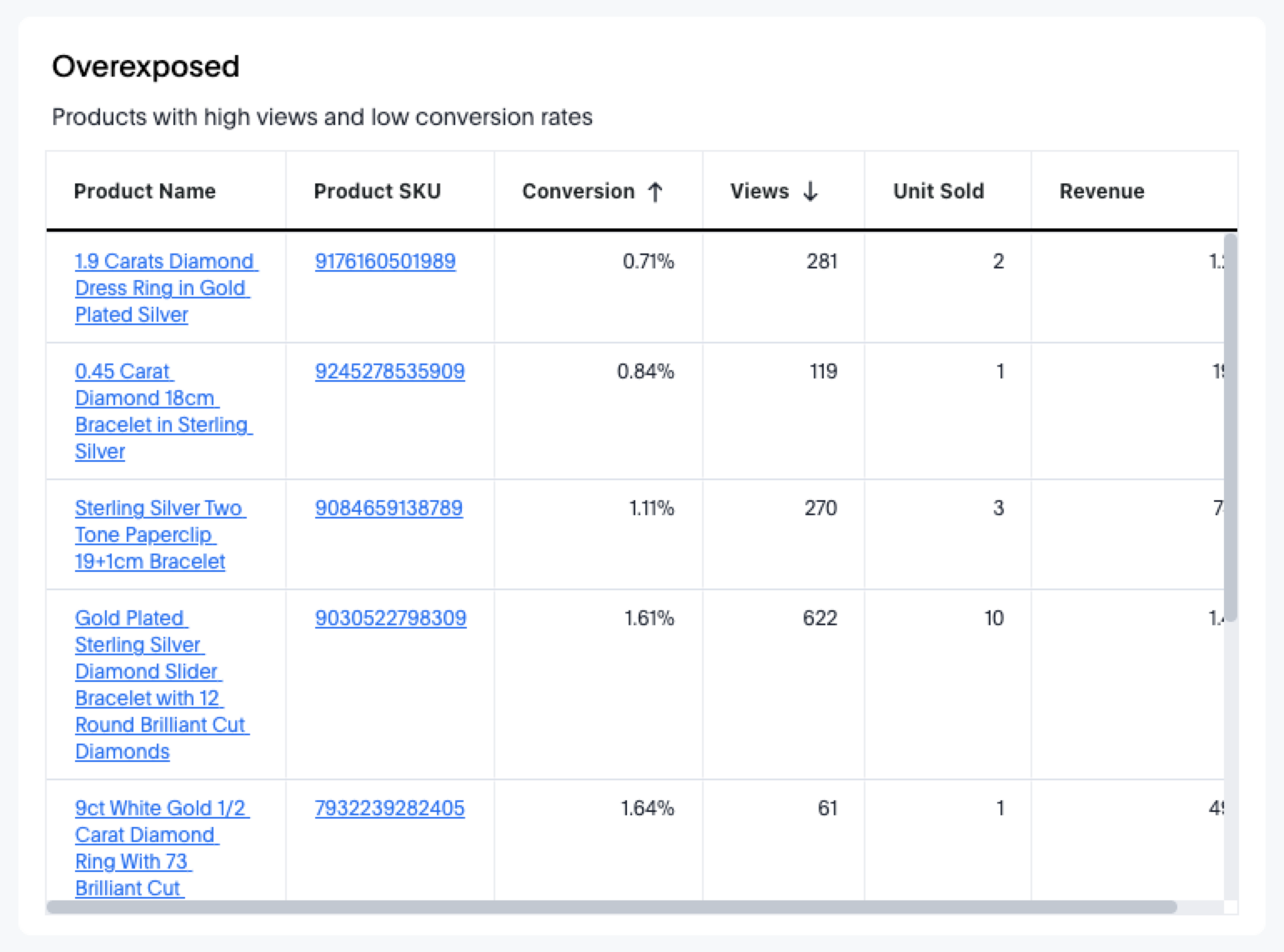Click SKU 9030522798309
Screen dimensions: 1284x952
coord(390,619)
